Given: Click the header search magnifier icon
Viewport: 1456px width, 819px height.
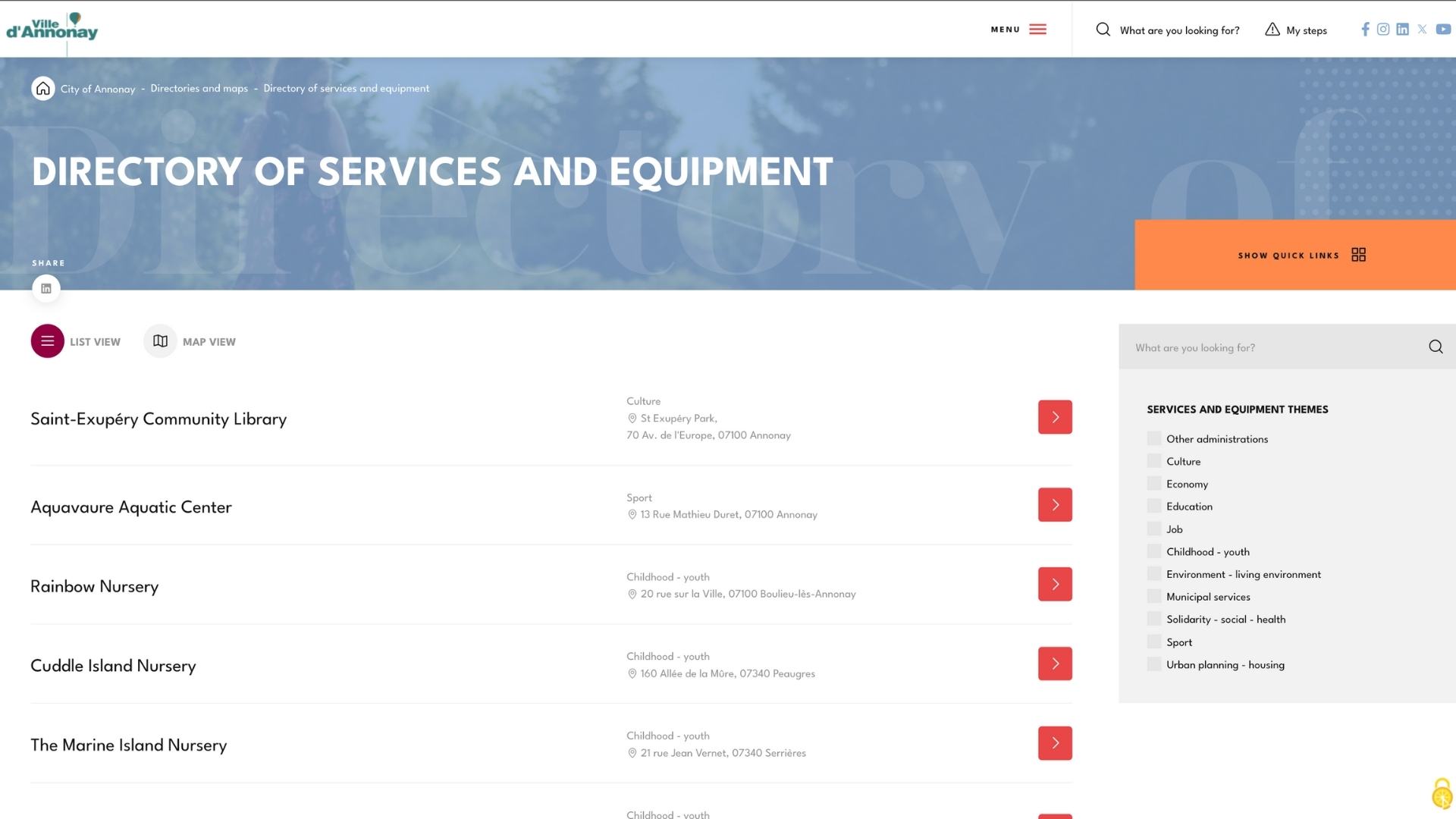Looking at the screenshot, I should tap(1103, 30).
